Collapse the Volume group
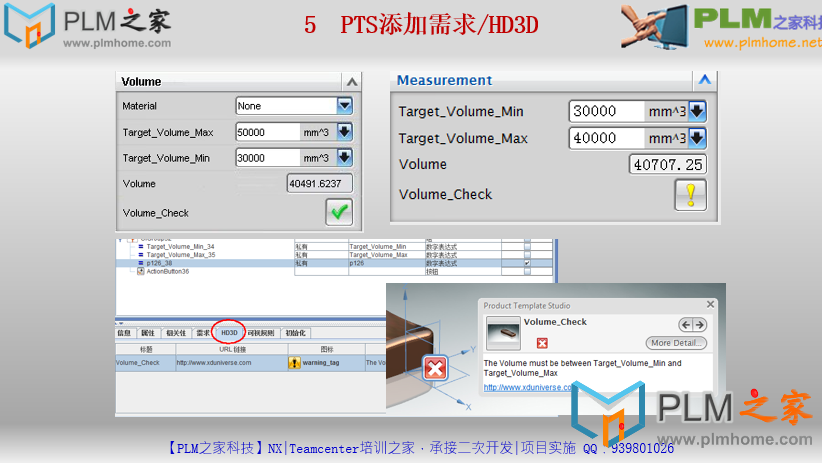Image resolution: width=822 pixels, height=463 pixels. click(352, 82)
